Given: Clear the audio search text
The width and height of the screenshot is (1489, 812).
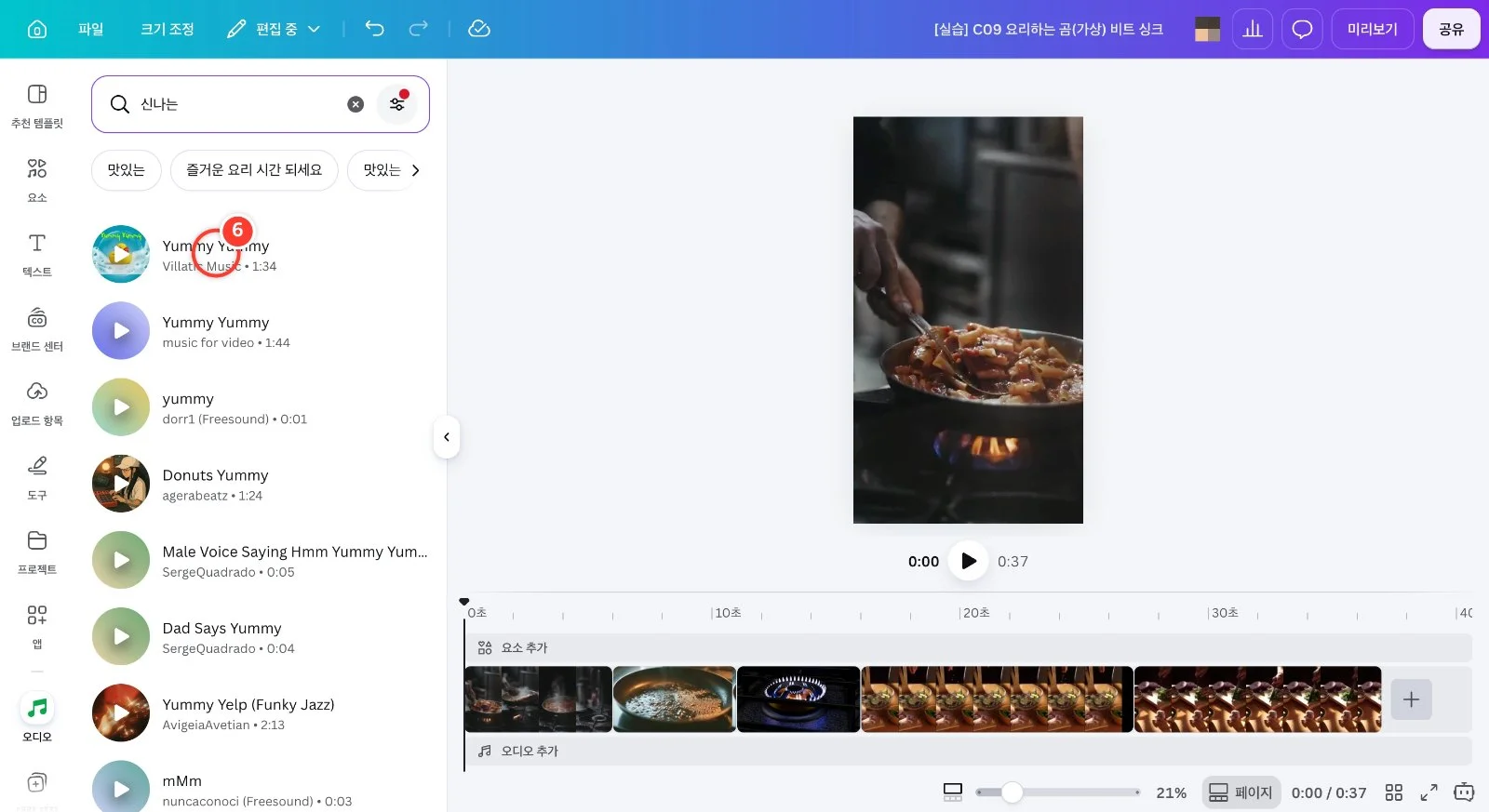Looking at the screenshot, I should pyautogui.click(x=355, y=104).
